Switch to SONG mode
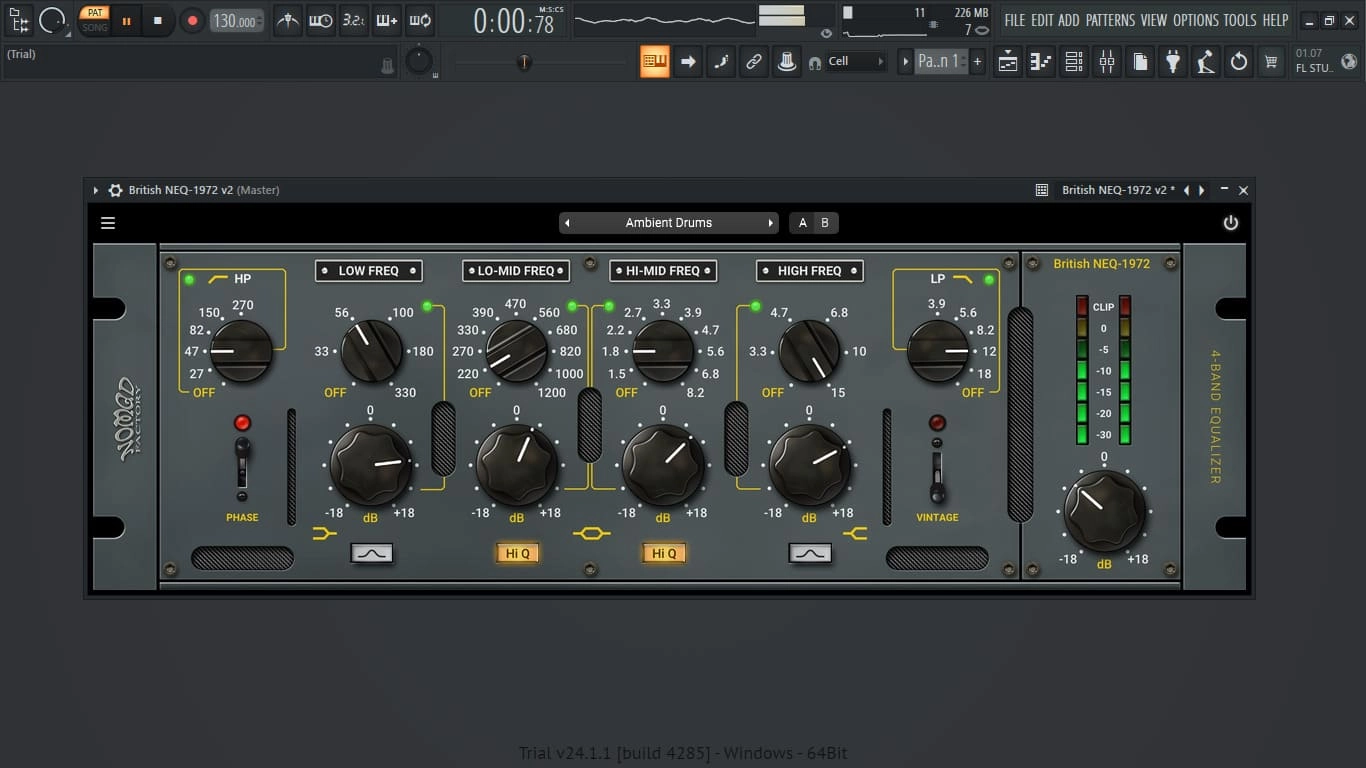The width and height of the screenshot is (1366, 768). point(94,27)
